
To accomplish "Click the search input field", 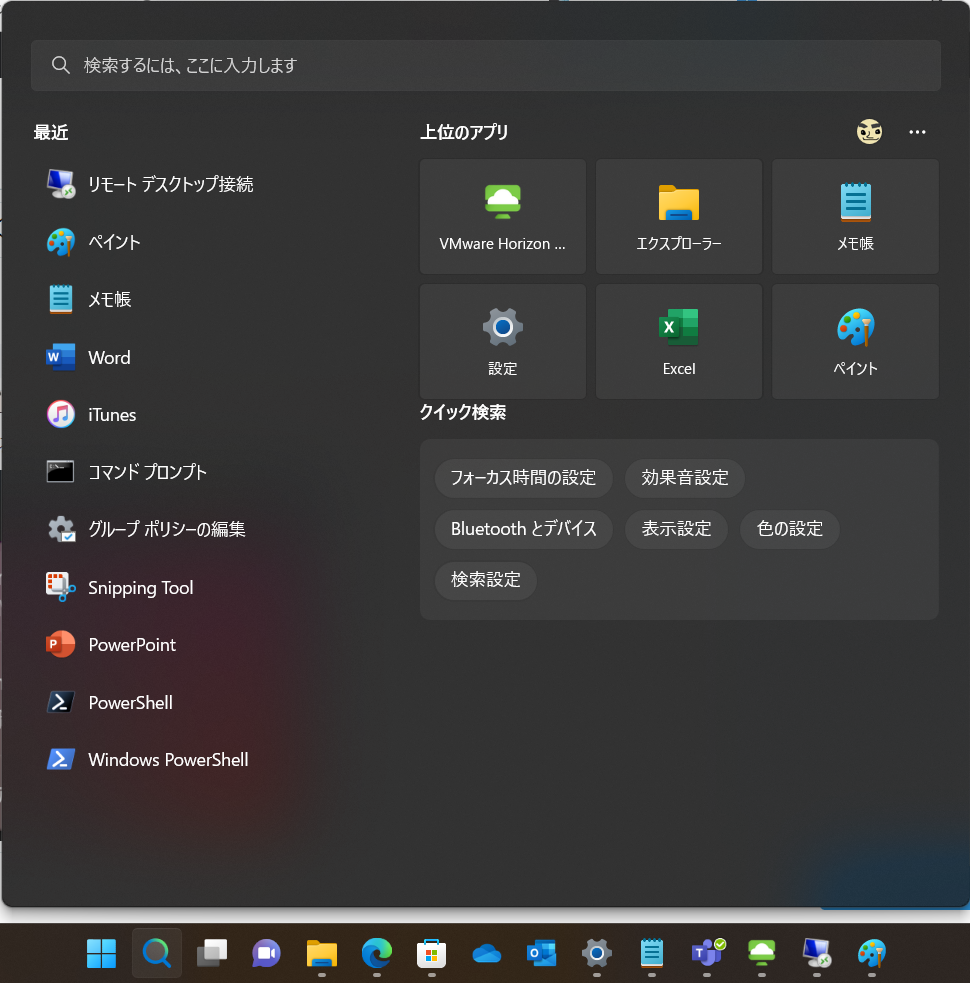I will click(x=486, y=65).
